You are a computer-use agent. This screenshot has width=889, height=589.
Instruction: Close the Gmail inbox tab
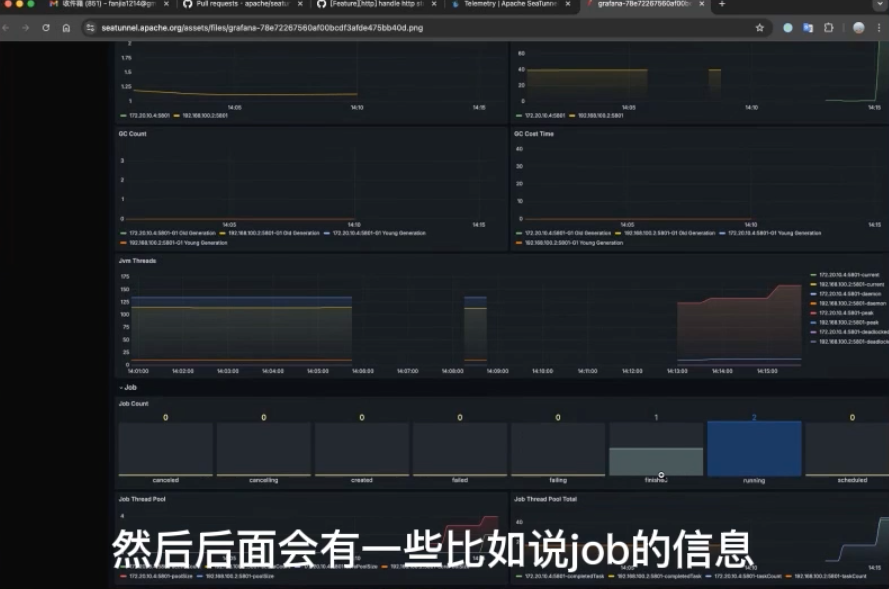click(x=166, y=4)
